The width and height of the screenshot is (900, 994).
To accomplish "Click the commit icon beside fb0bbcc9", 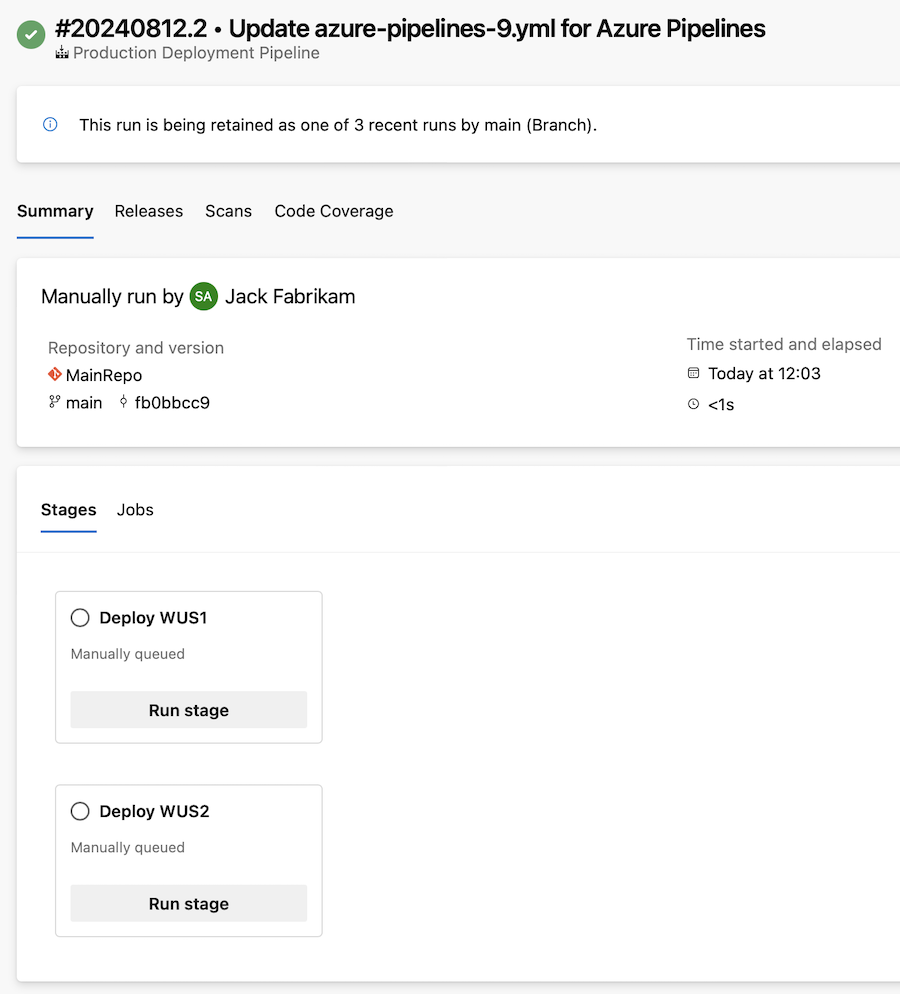I will 124,402.
